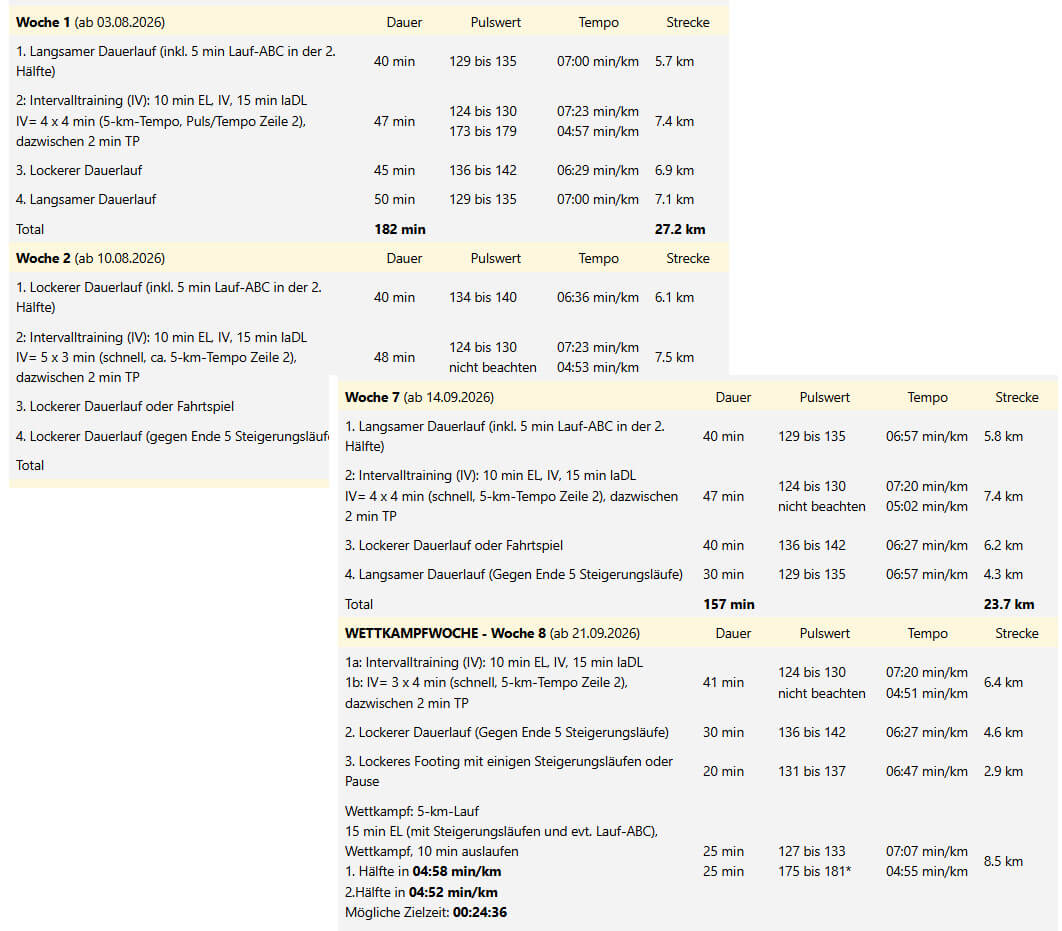Image resolution: width=1062 pixels, height=931 pixels.
Task: Click the Woche 7 heading
Action: tap(419, 397)
